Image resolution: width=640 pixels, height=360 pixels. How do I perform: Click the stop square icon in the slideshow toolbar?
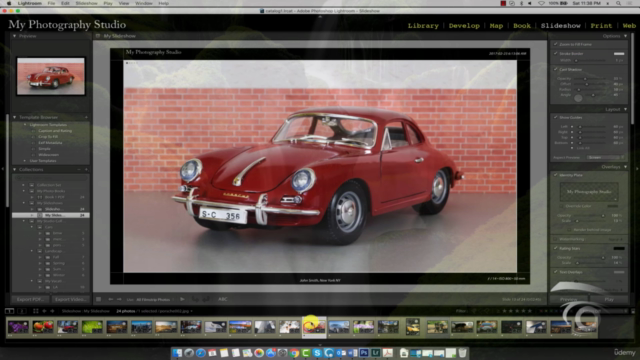coord(98,299)
